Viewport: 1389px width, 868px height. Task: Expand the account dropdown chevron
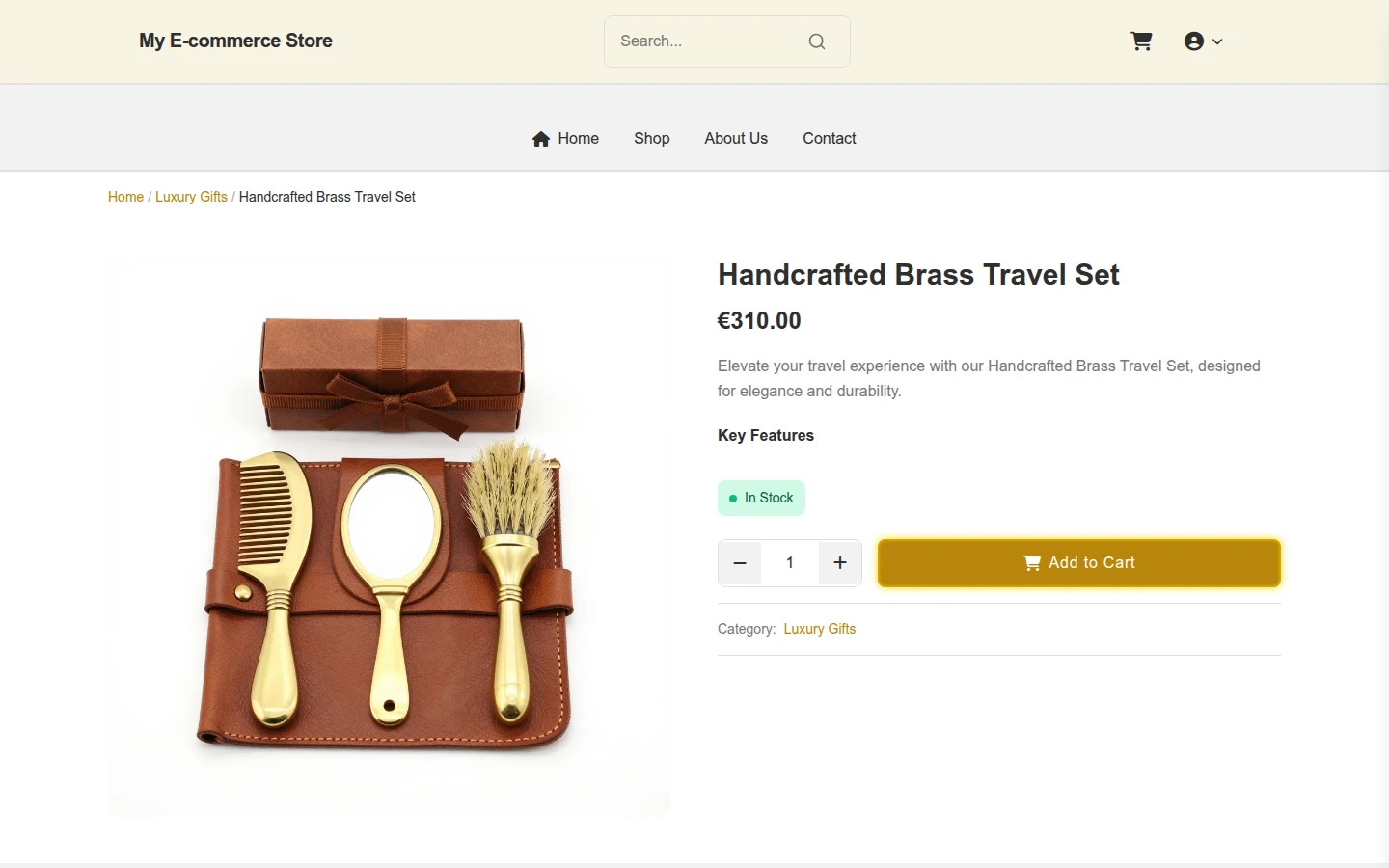click(x=1217, y=41)
